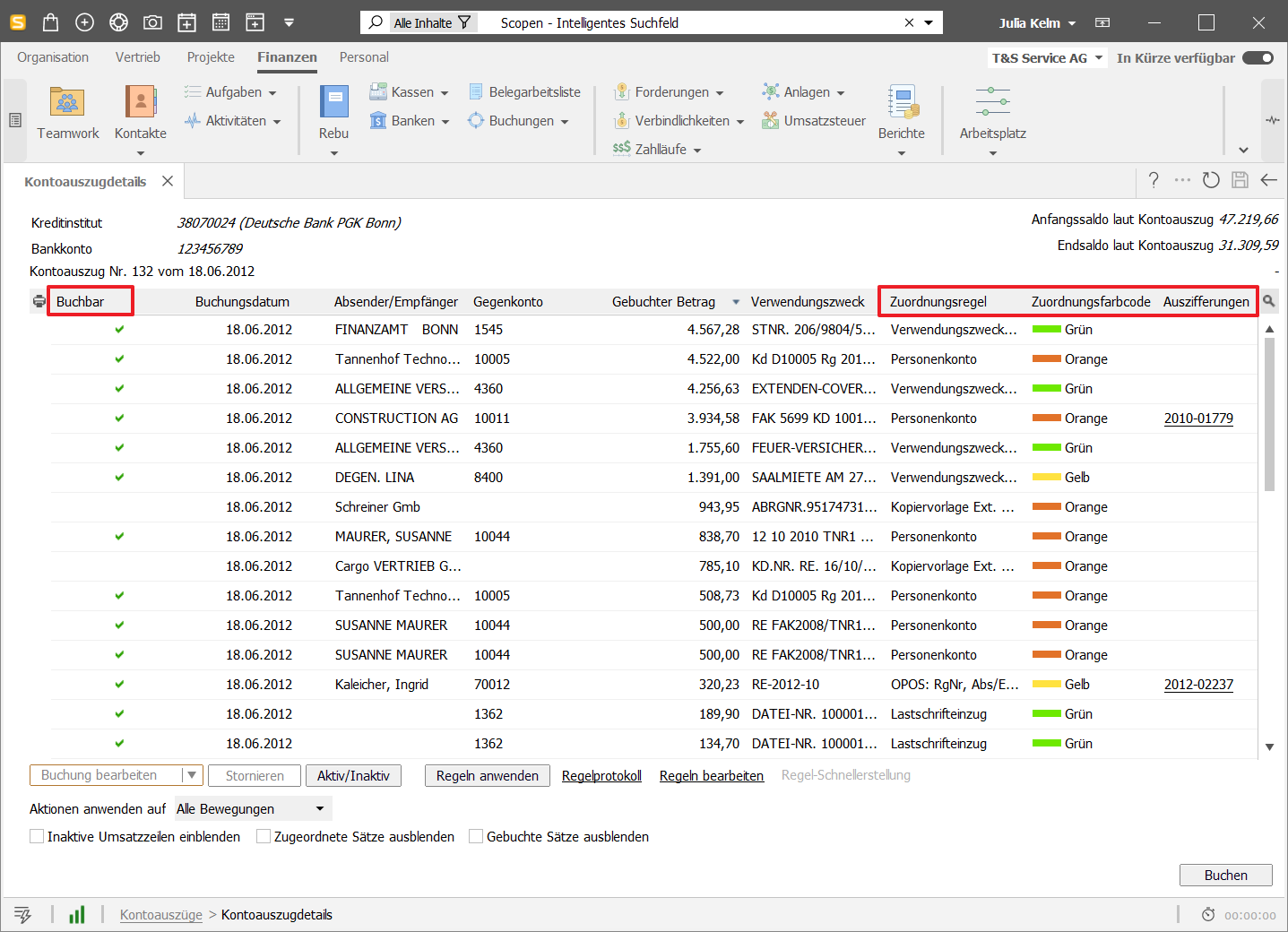Open Rebu module icon
Screen dimensions: 1288x932
[334, 102]
